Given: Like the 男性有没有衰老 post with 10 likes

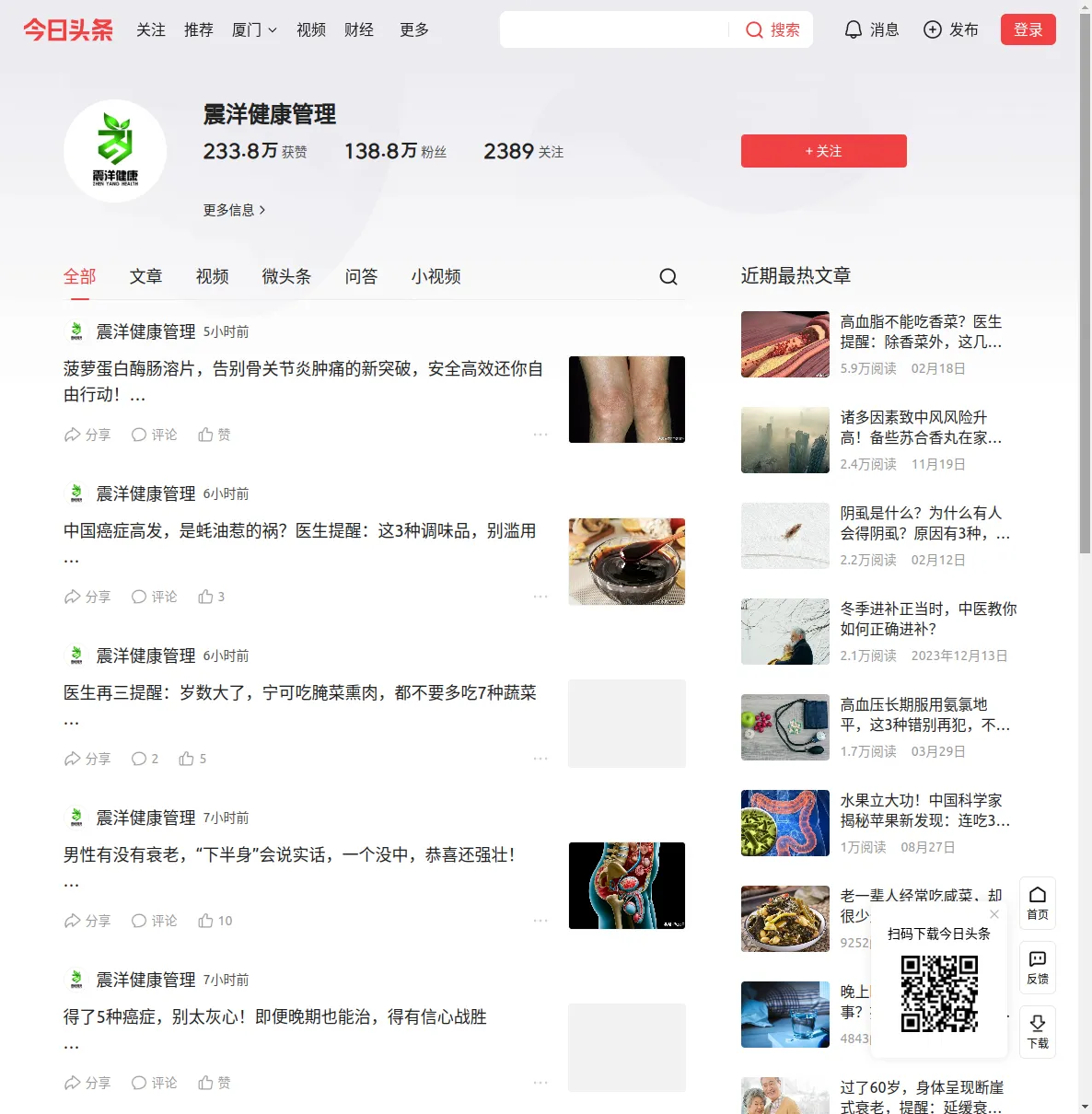Looking at the screenshot, I should 215,921.
